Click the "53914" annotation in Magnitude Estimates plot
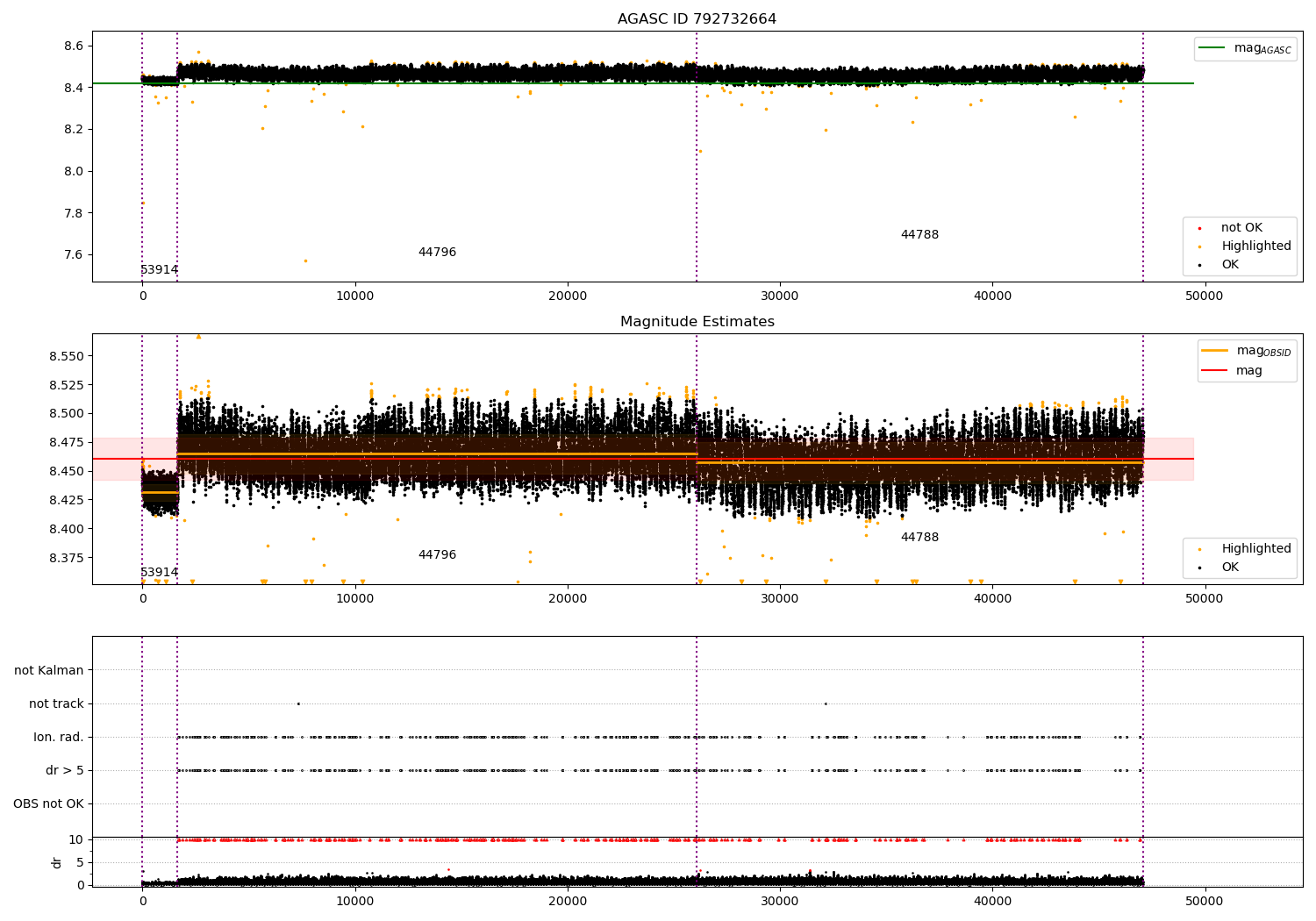The height and width of the screenshot is (921, 1316). [x=160, y=573]
